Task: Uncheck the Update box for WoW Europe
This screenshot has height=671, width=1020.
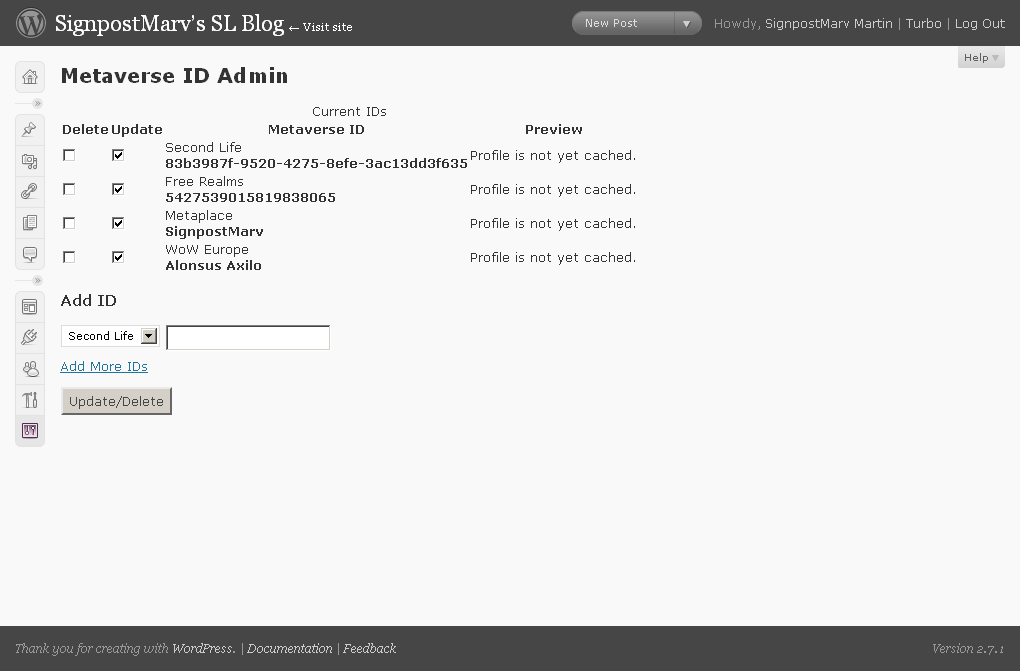Action: (118, 257)
